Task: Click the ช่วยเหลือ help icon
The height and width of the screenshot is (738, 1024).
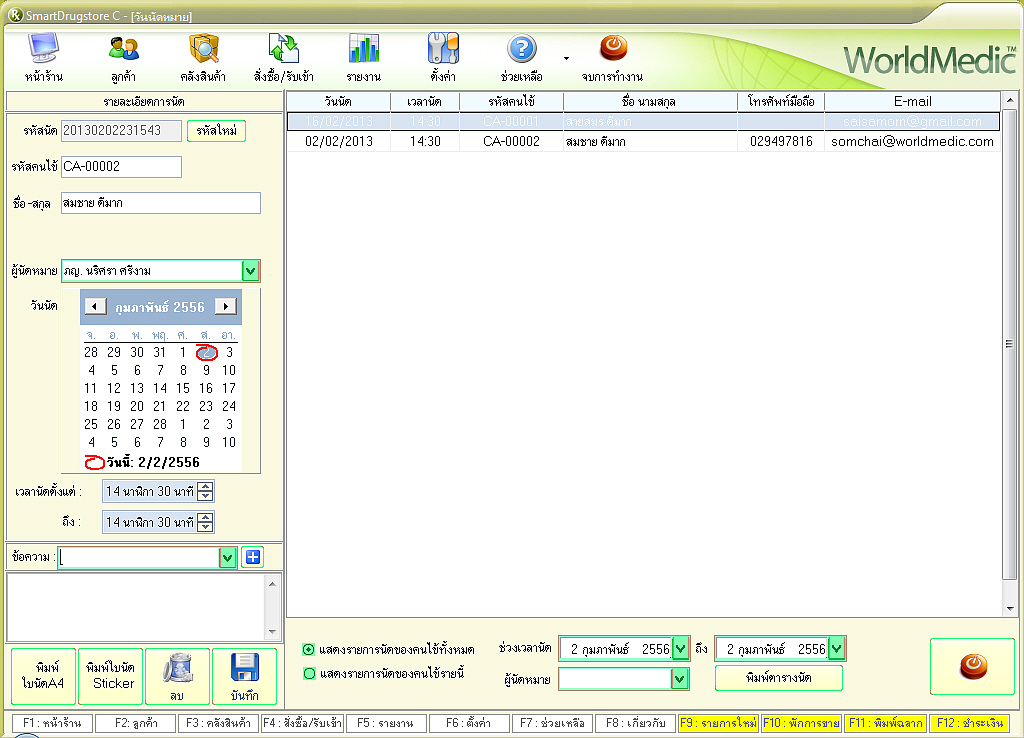Action: click(x=522, y=50)
